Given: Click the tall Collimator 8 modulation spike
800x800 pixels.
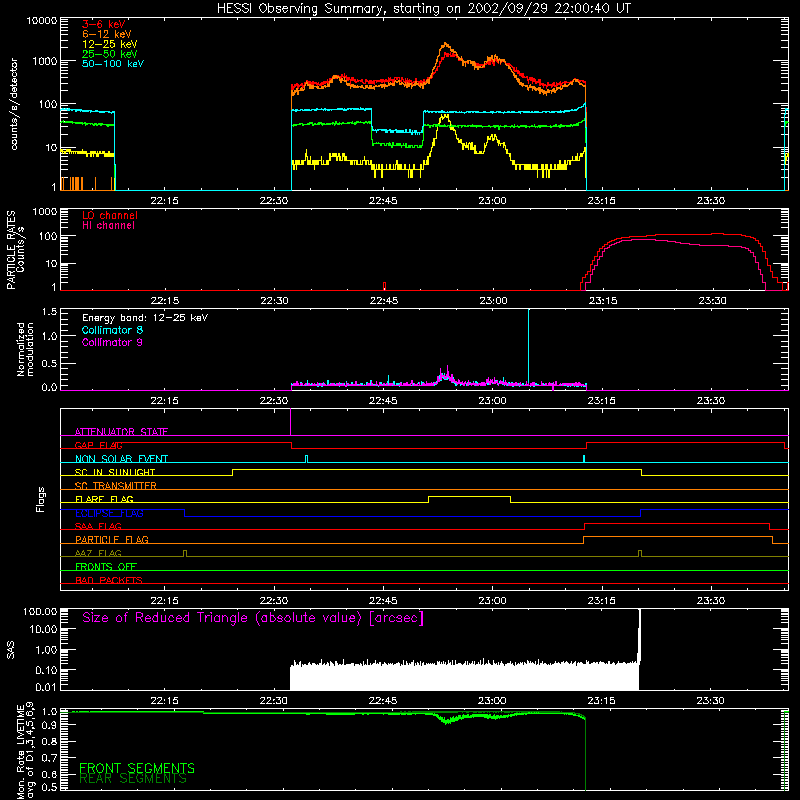Looking at the screenshot, I should tap(529, 345).
